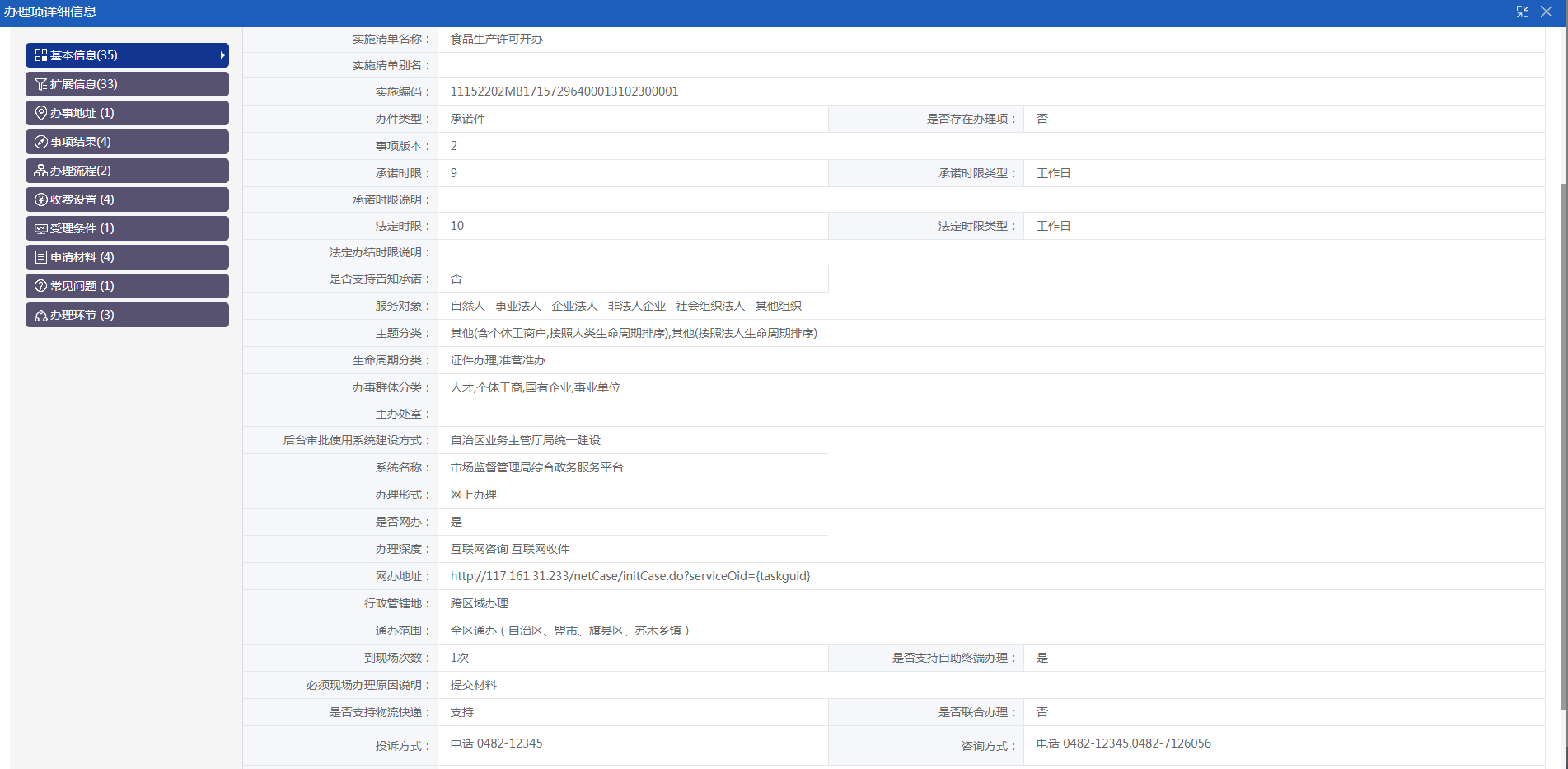
Task: Open the 办理环节 (3) sidebar section
Action: [127, 315]
